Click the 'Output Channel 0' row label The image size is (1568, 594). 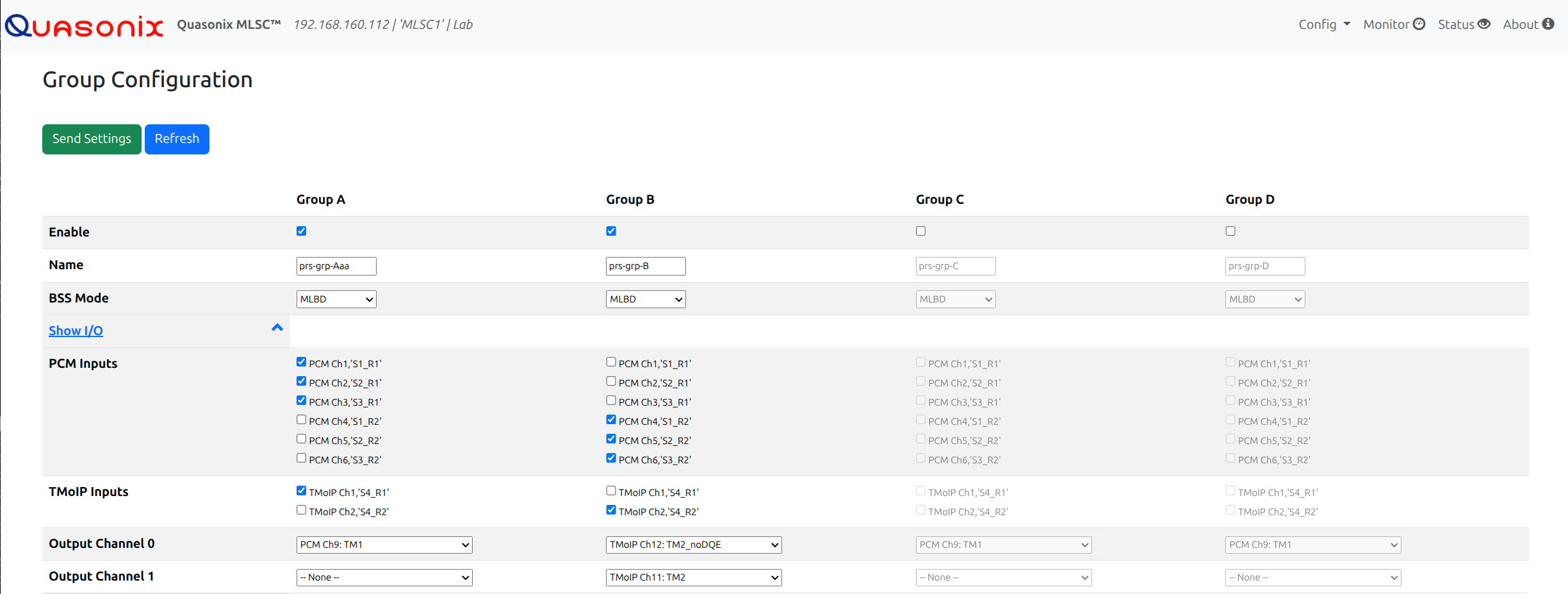point(102,543)
